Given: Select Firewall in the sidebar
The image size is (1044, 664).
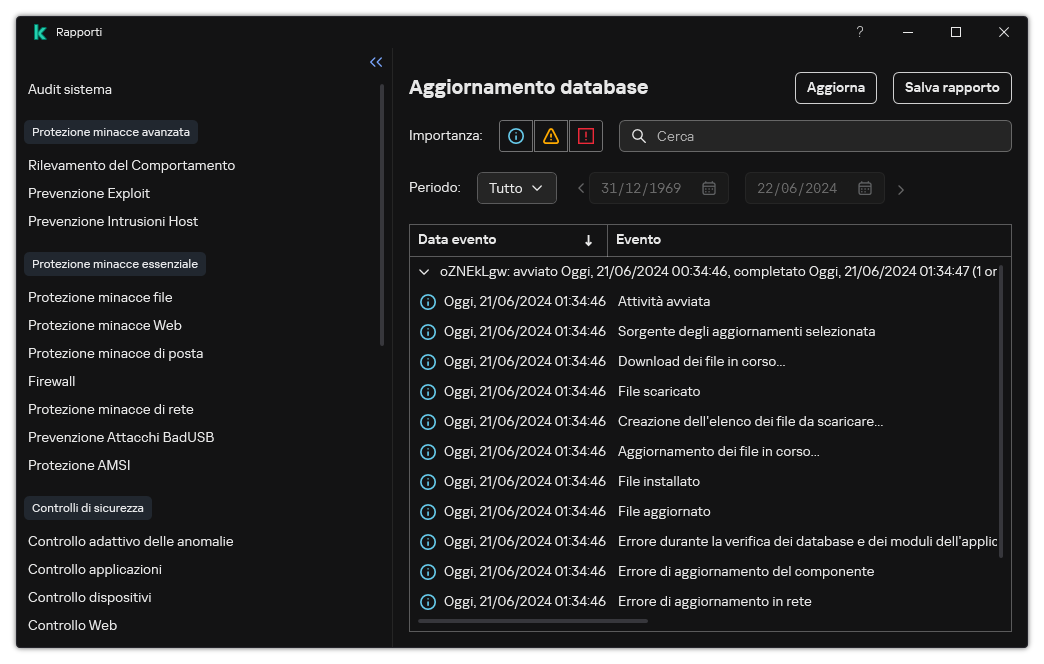Looking at the screenshot, I should coord(51,381).
